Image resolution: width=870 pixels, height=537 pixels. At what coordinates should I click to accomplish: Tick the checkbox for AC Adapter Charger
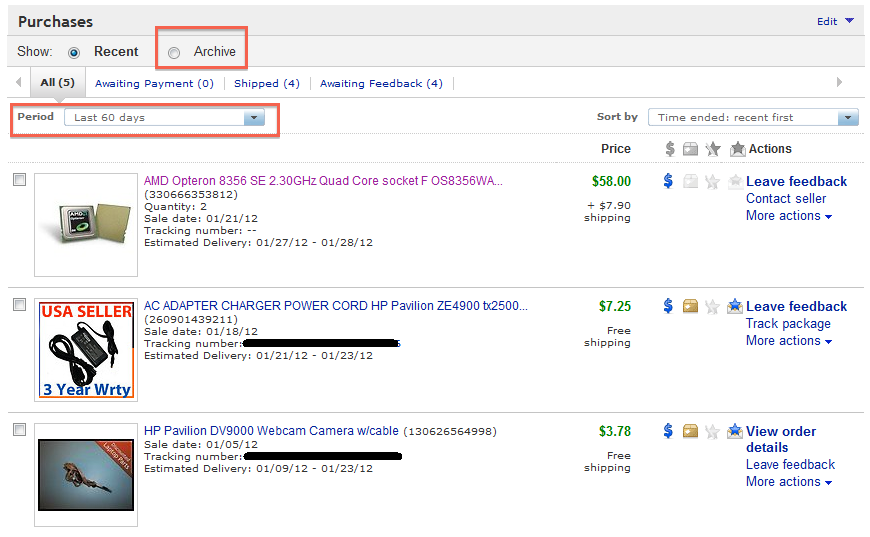click(x=19, y=305)
